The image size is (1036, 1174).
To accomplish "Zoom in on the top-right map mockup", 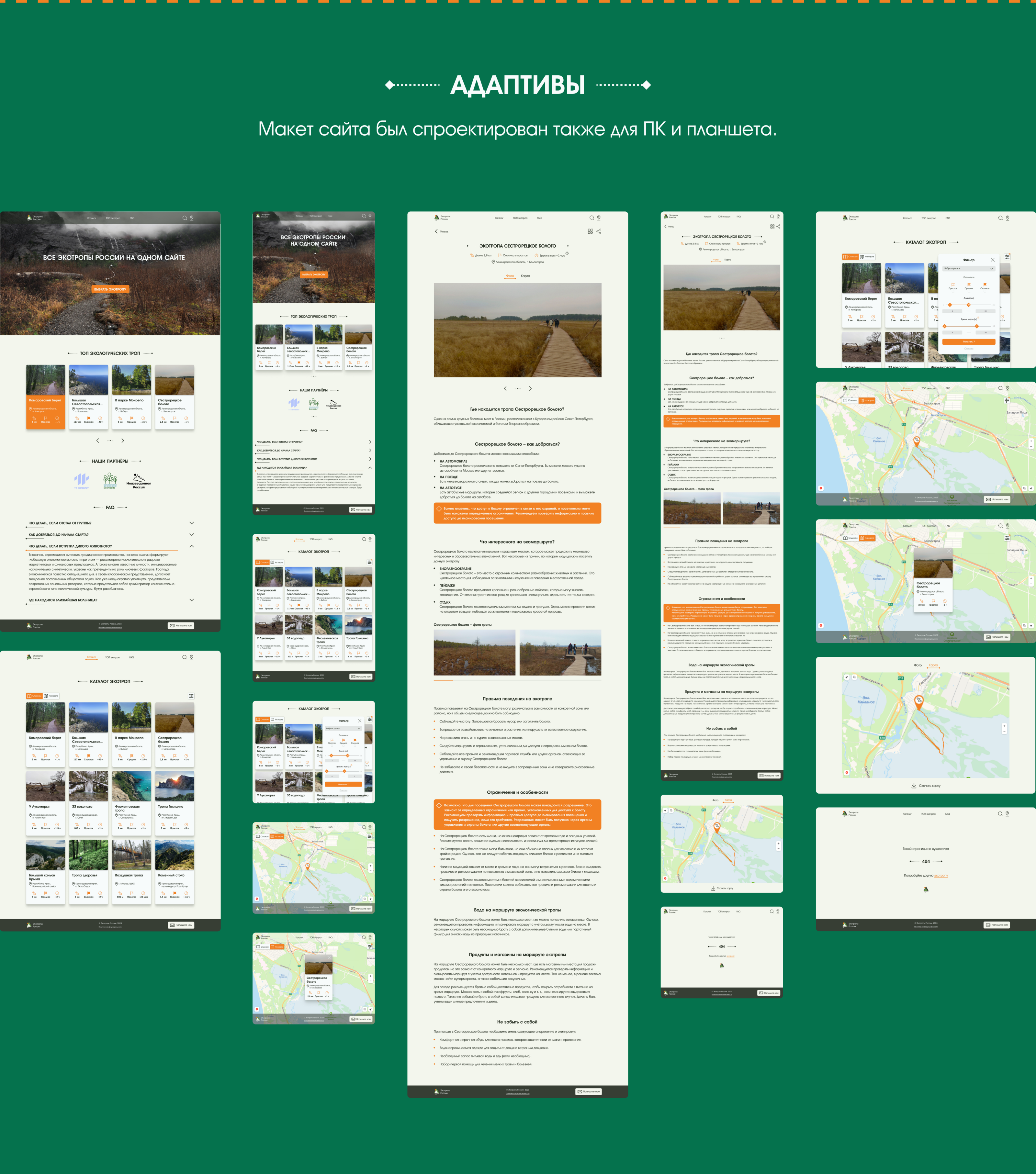I will pos(1031,441).
